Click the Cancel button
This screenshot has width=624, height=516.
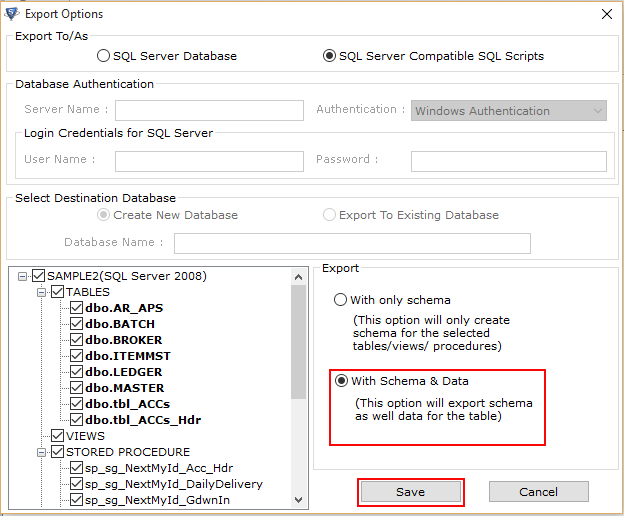click(538, 492)
